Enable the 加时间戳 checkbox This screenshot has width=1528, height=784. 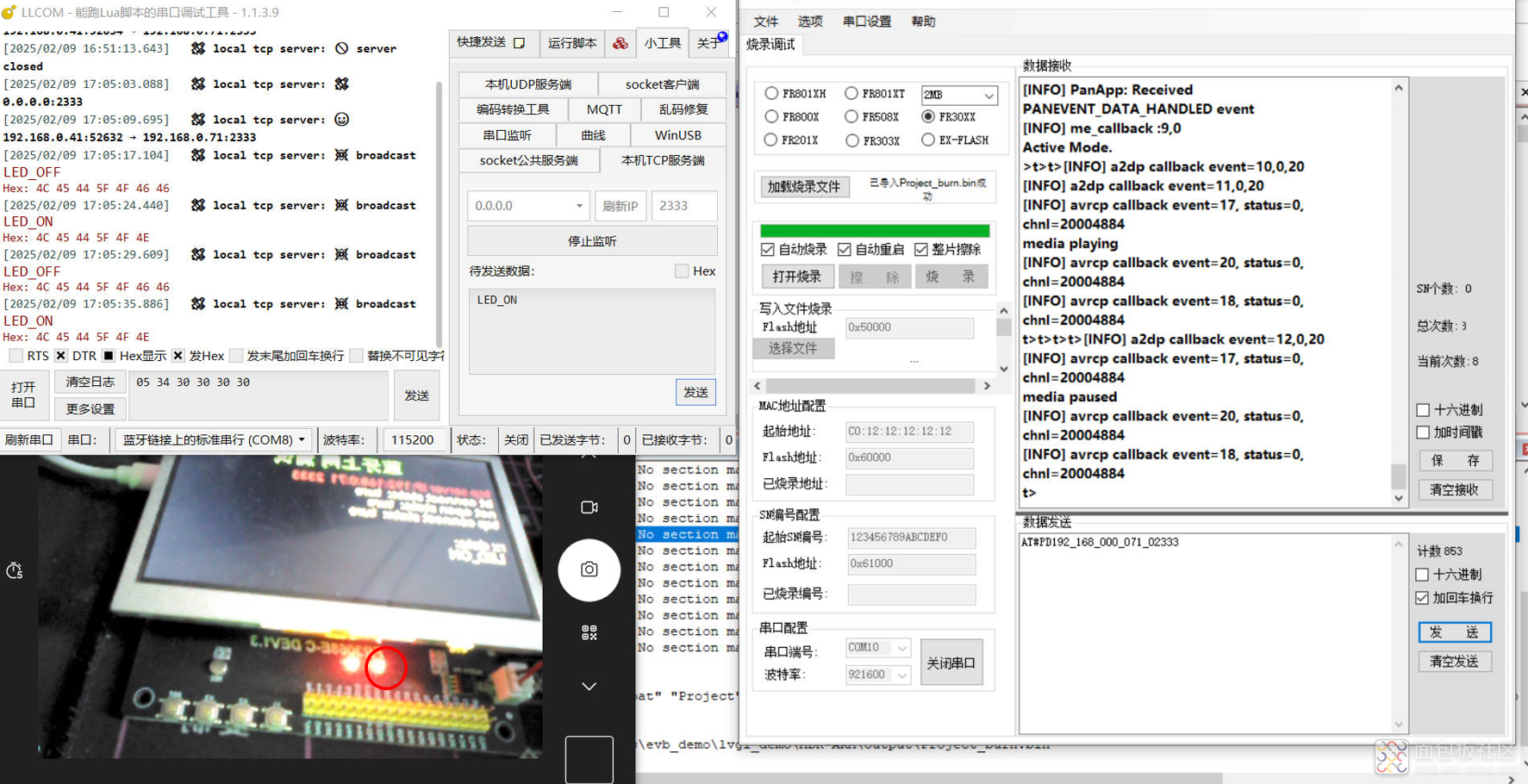1423,432
